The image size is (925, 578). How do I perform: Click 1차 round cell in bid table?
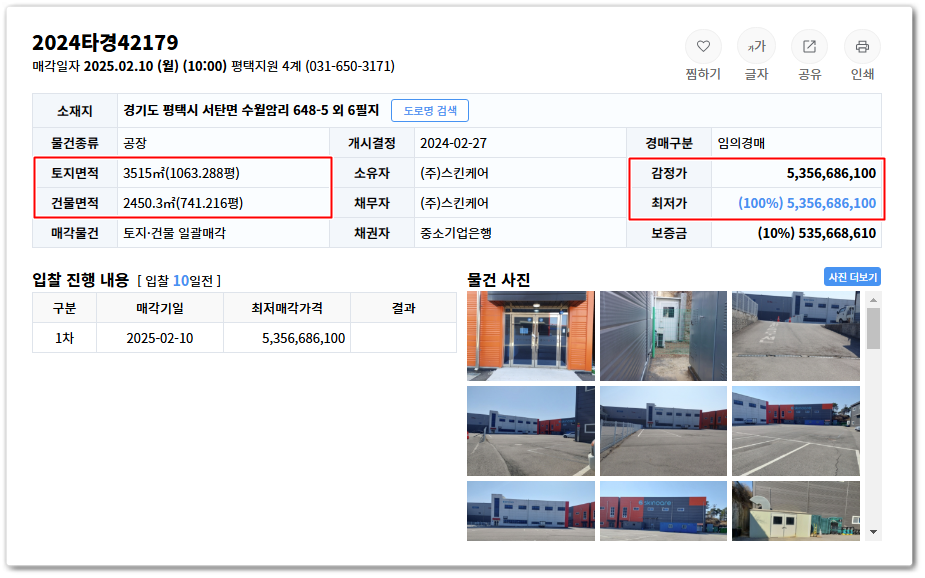64,339
